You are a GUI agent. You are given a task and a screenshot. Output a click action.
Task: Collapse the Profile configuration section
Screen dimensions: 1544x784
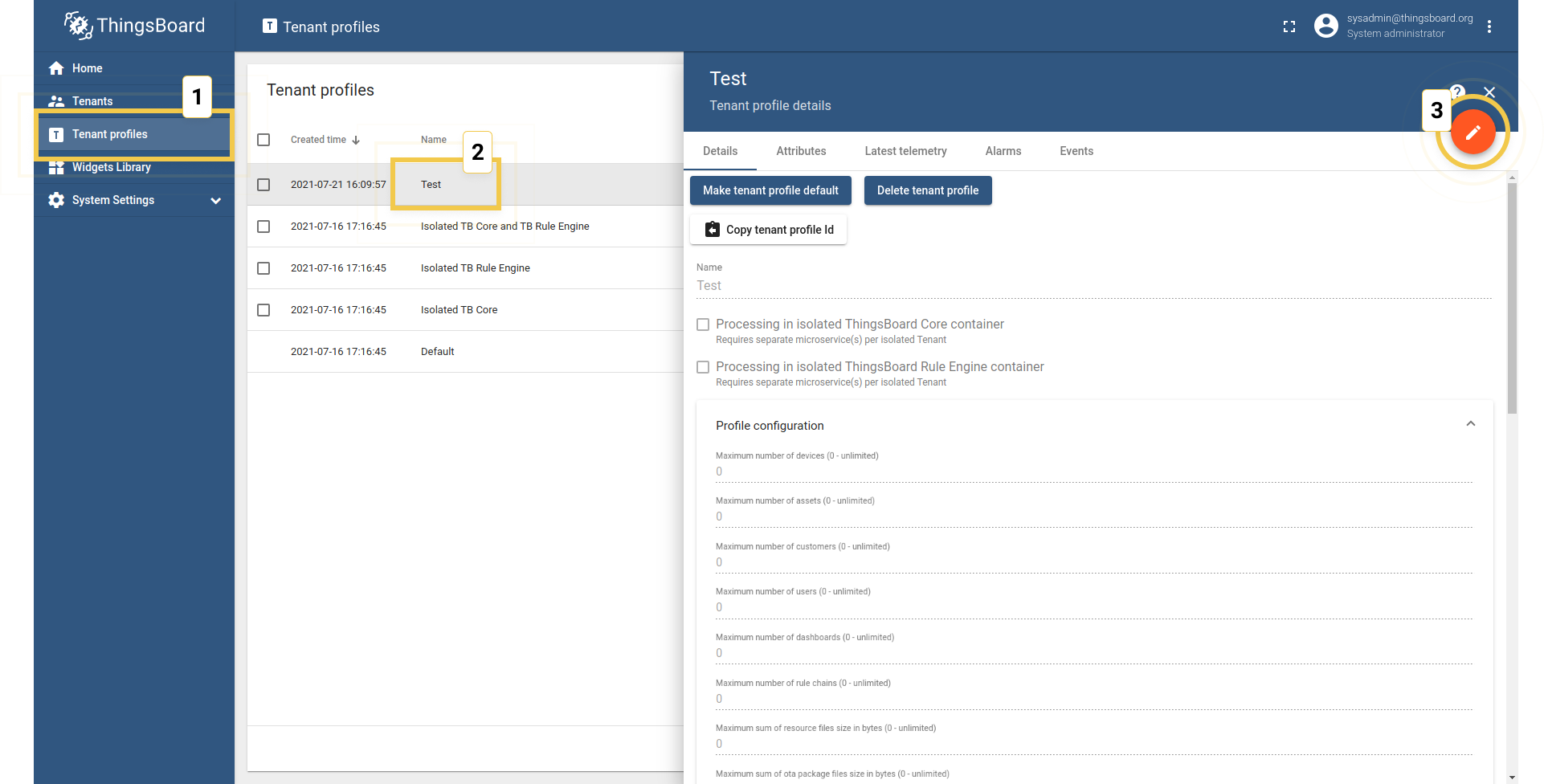point(1470,424)
